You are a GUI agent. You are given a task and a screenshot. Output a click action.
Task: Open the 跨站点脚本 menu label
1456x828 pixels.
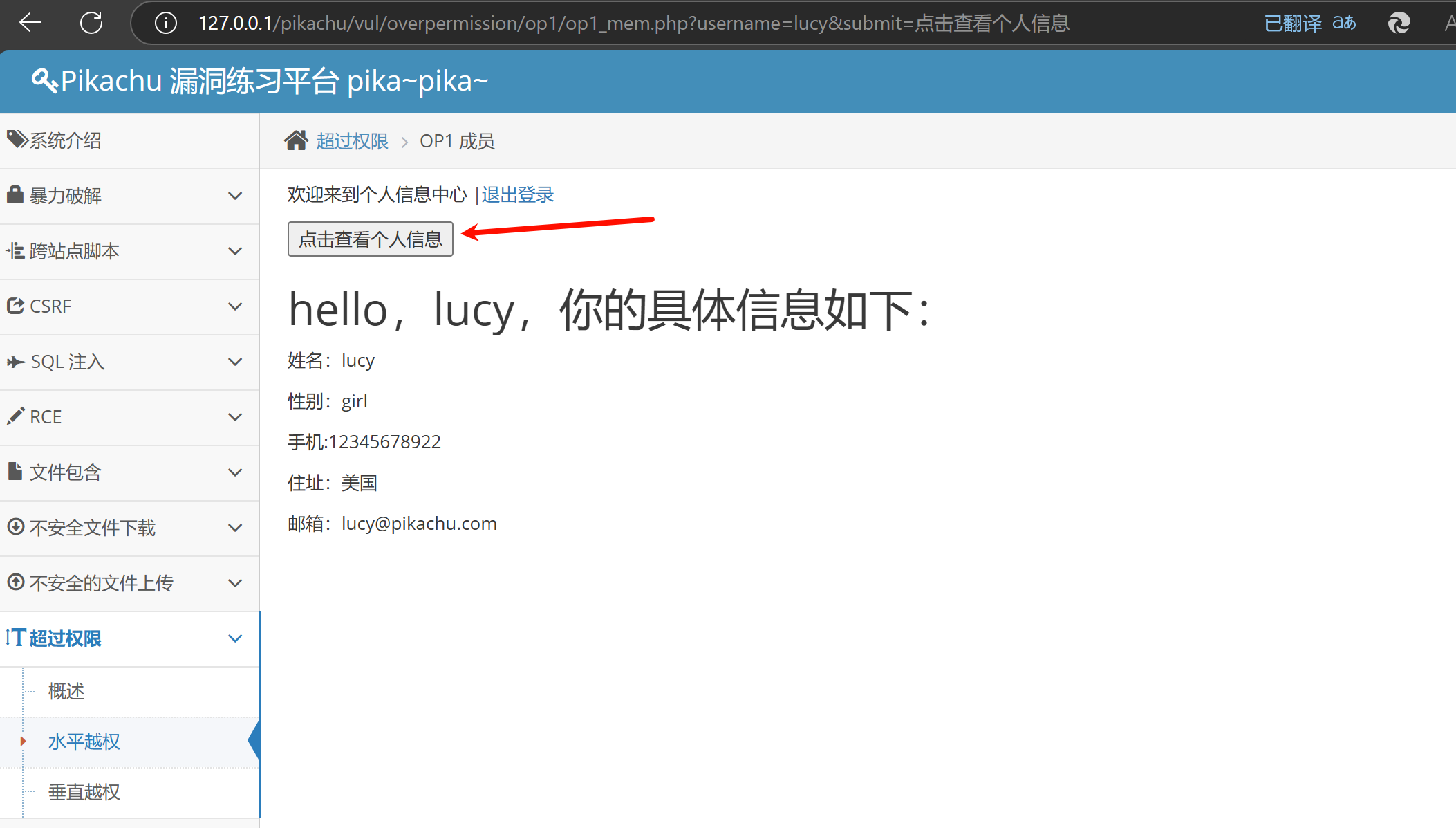coord(75,251)
